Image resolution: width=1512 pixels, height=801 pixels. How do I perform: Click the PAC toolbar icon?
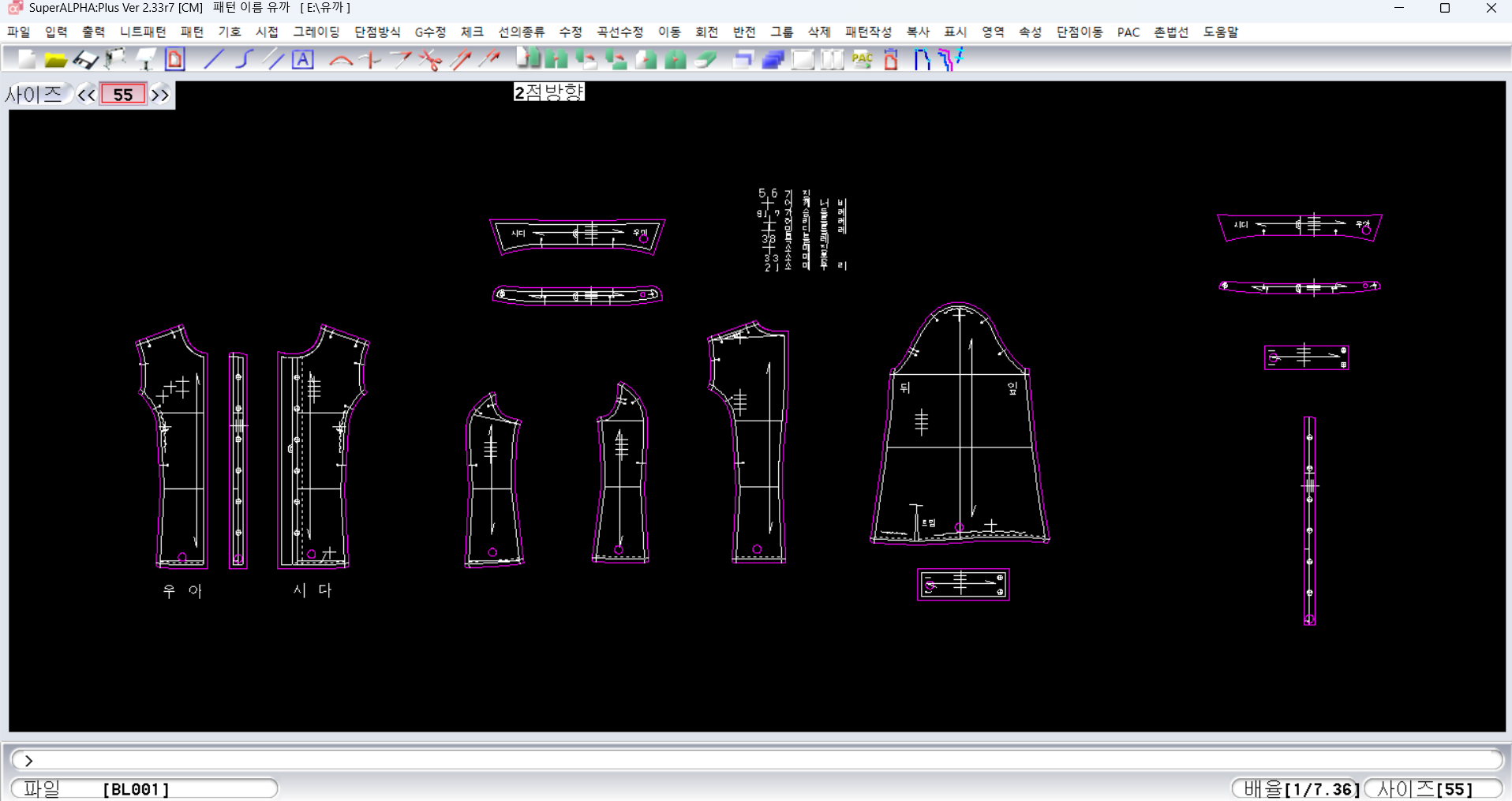pyautogui.click(x=862, y=59)
